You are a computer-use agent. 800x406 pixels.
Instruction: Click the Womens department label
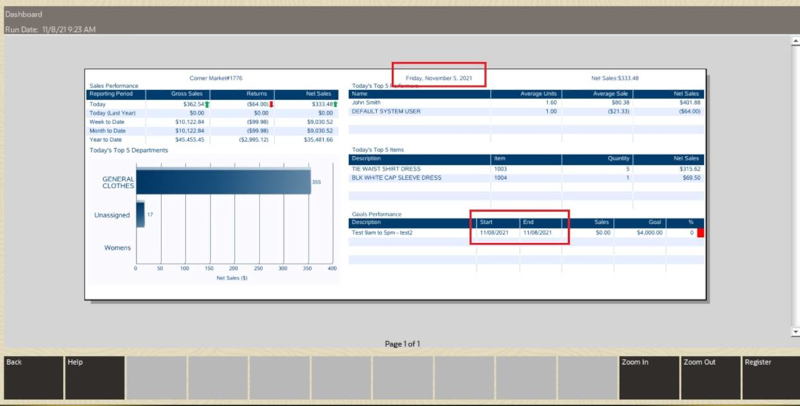point(117,248)
